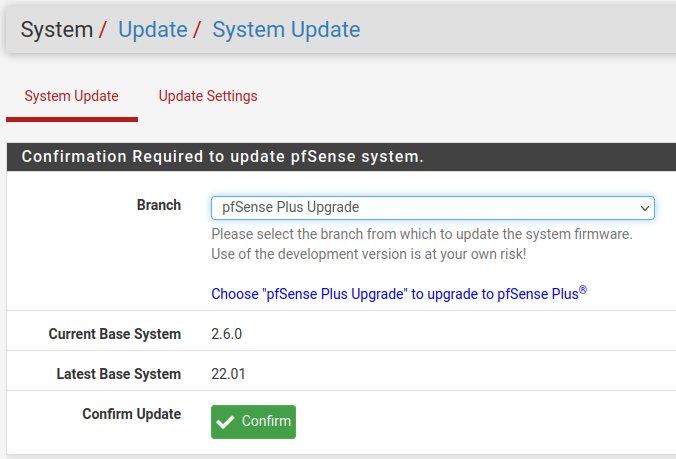This screenshot has height=459, width=676.
Task: Select the latest version value 22.01
Action: pos(228,374)
